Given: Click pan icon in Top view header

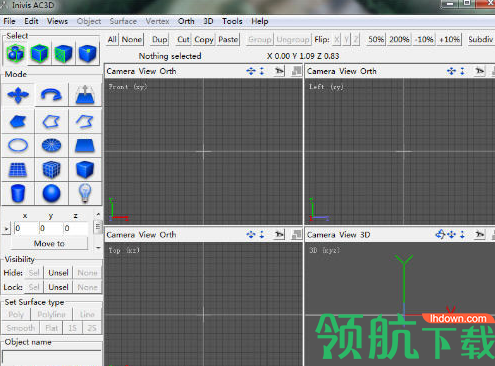Looking at the screenshot, I should point(251,235).
